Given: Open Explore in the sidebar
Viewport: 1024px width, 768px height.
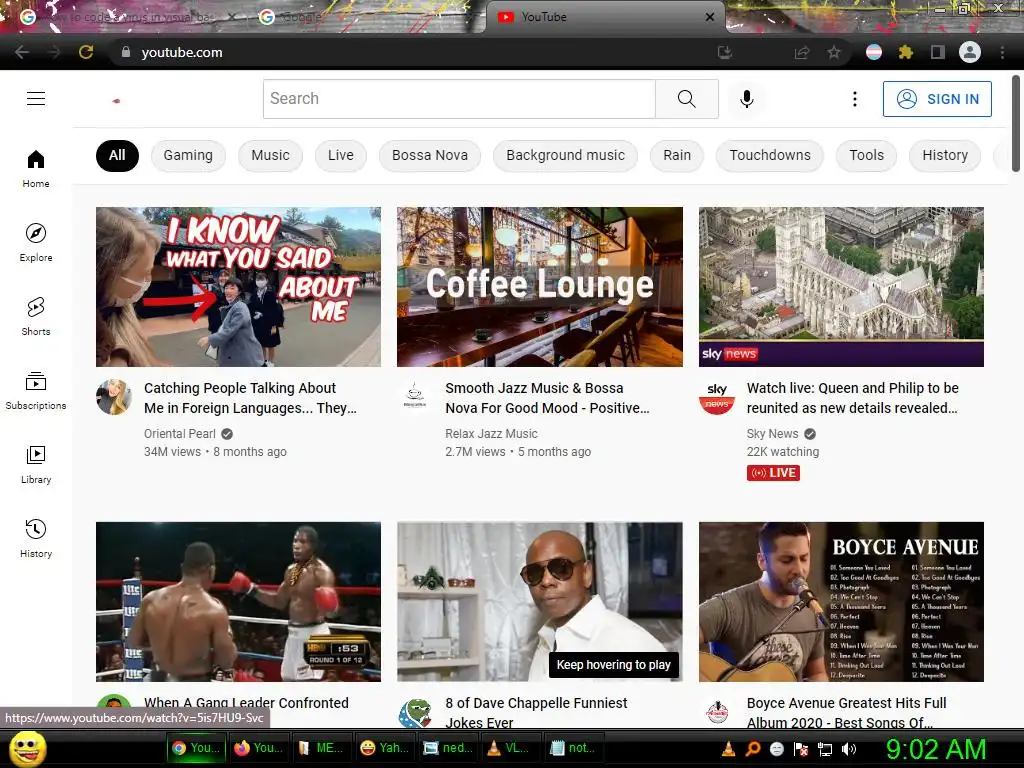Looking at the screenshot, I should tap(36, 242).
